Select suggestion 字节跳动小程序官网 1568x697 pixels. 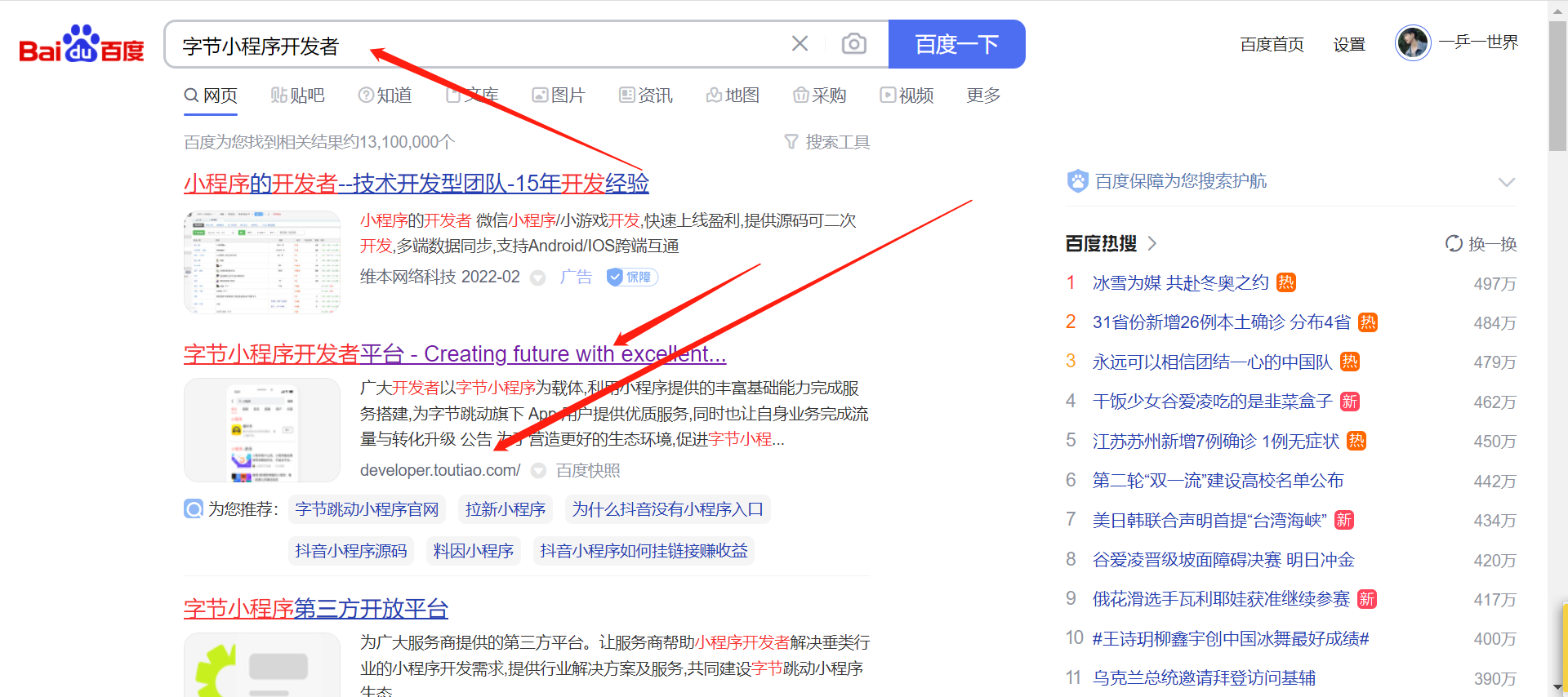(367, 509)
